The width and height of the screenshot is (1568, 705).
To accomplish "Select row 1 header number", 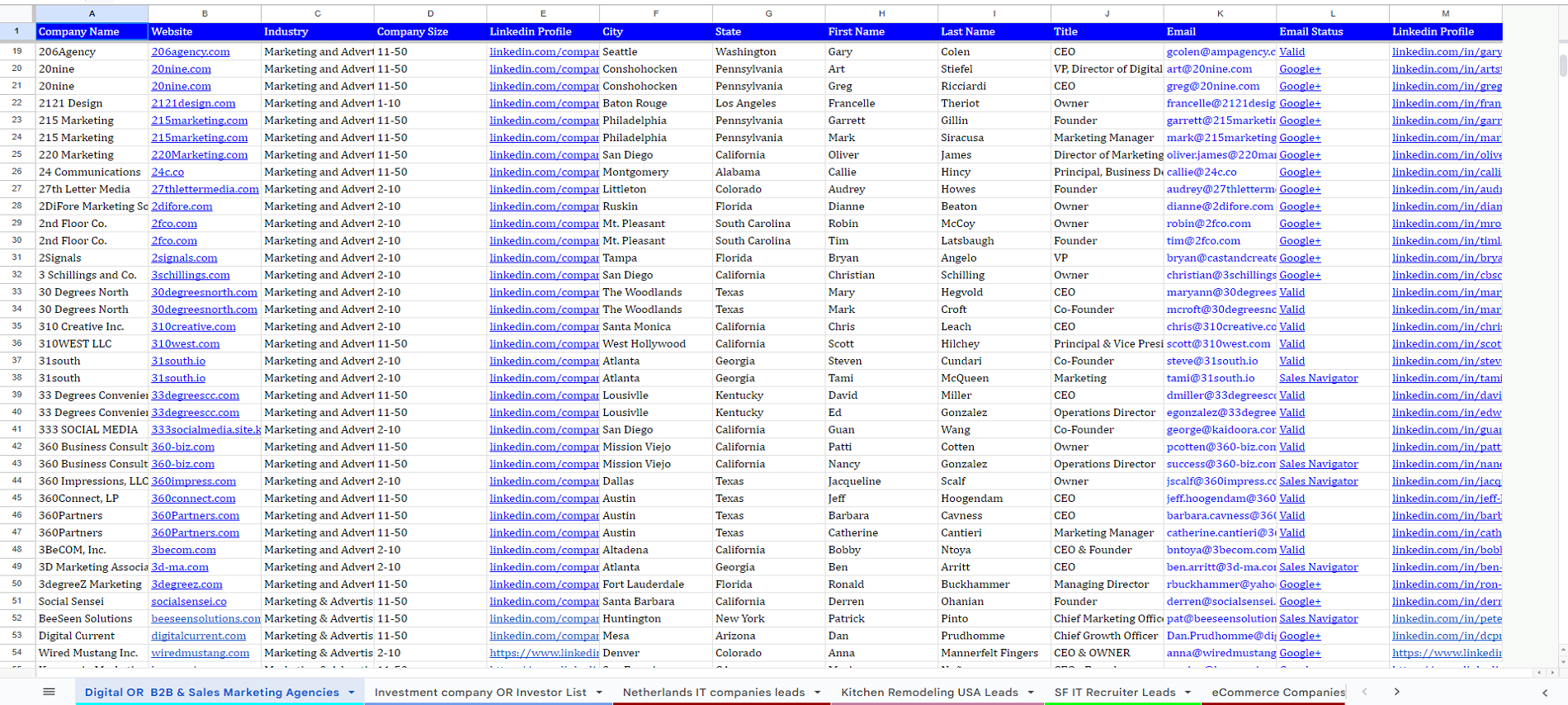I will [17, 31].
